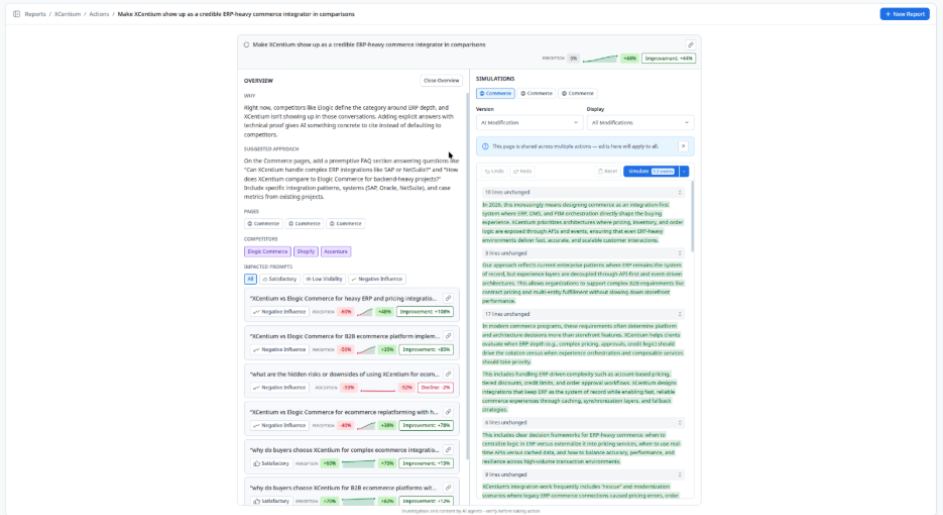Screen dimensions: 943x515
Task: Select second Commerce tab under Simulations
Action: [x=536, y=93]
